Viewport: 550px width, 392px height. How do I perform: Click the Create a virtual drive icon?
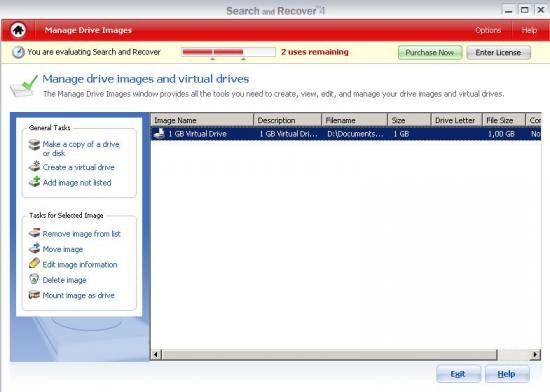[34, 166]
